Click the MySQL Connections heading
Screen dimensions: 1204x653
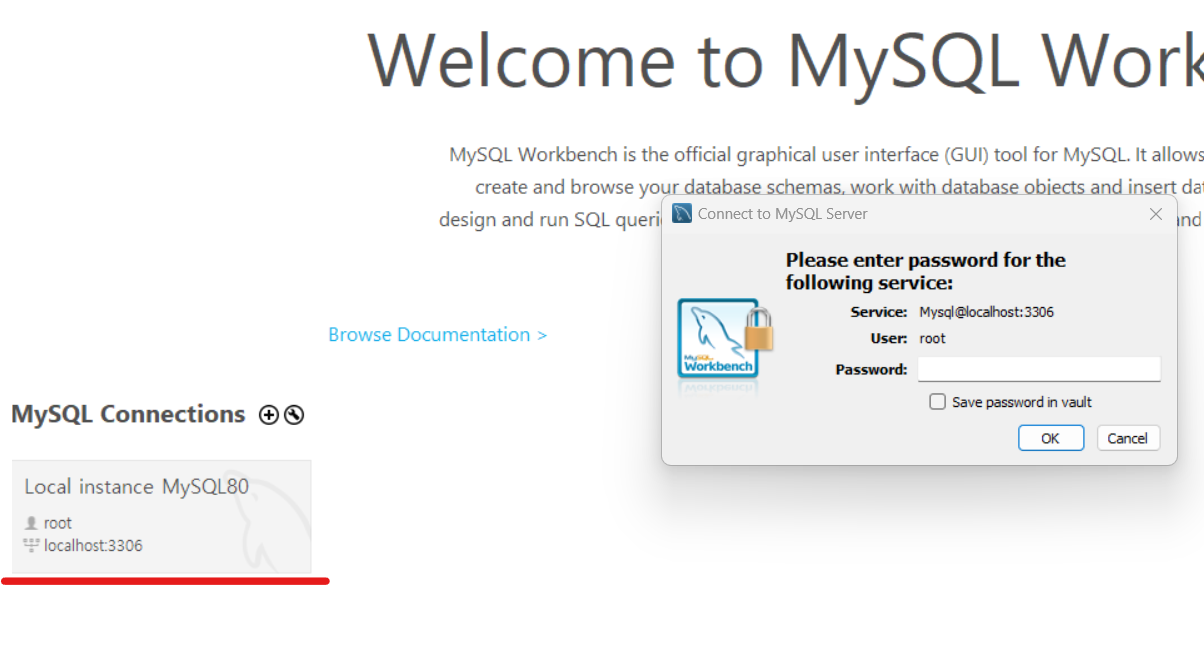tap(128, 414)
